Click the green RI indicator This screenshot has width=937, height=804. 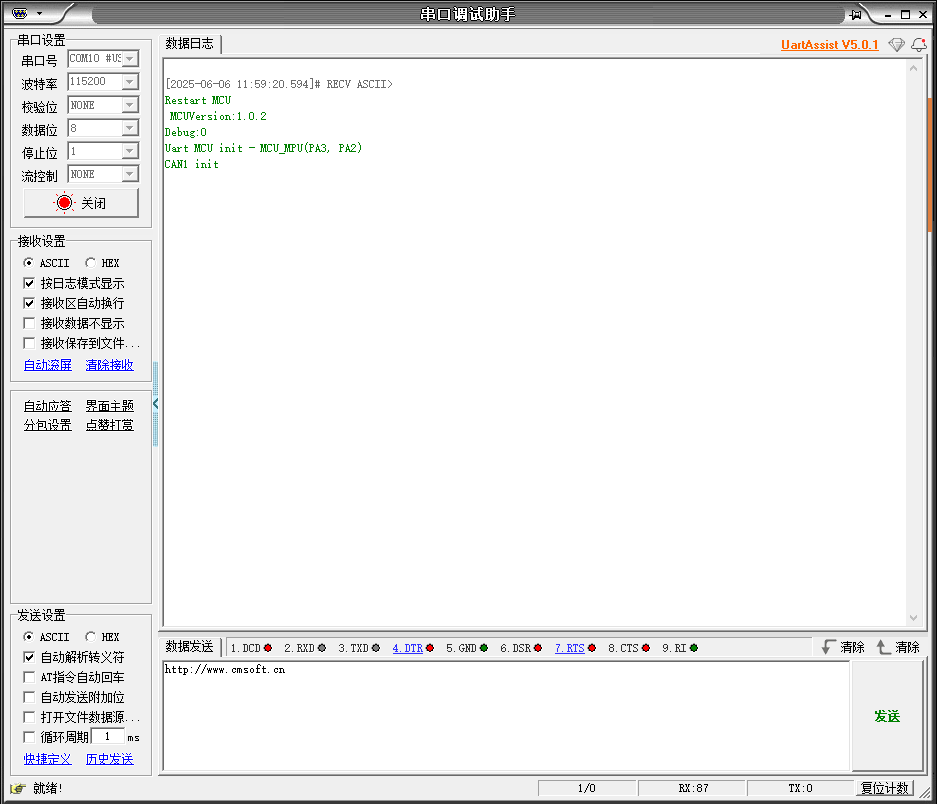coord(694,648)
